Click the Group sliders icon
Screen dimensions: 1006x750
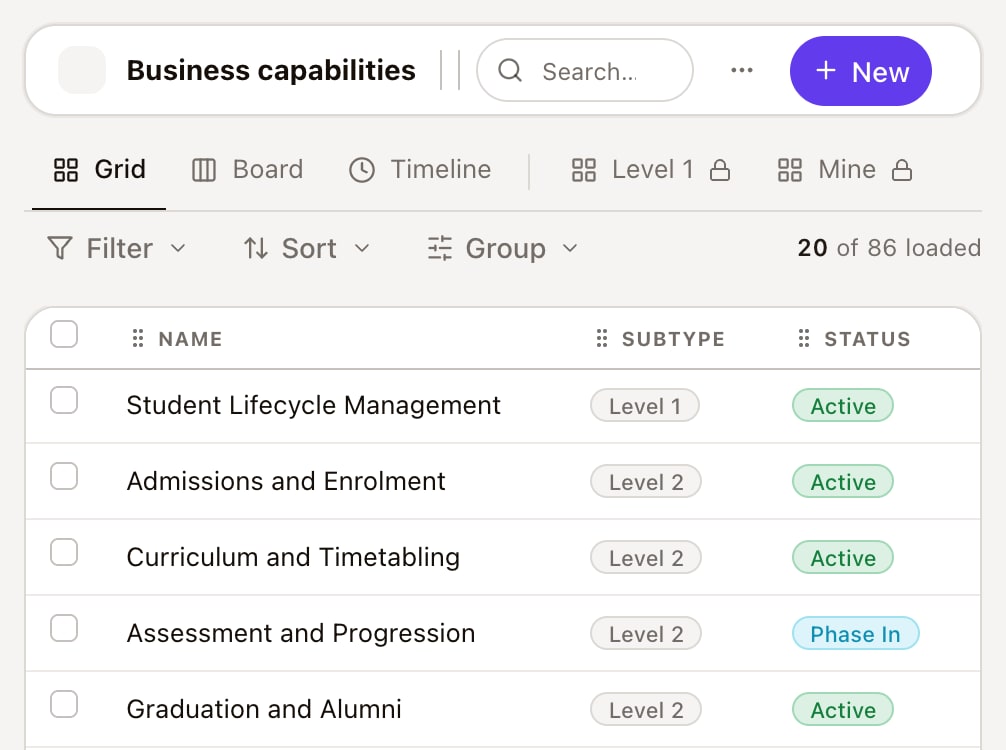[440, 248]
